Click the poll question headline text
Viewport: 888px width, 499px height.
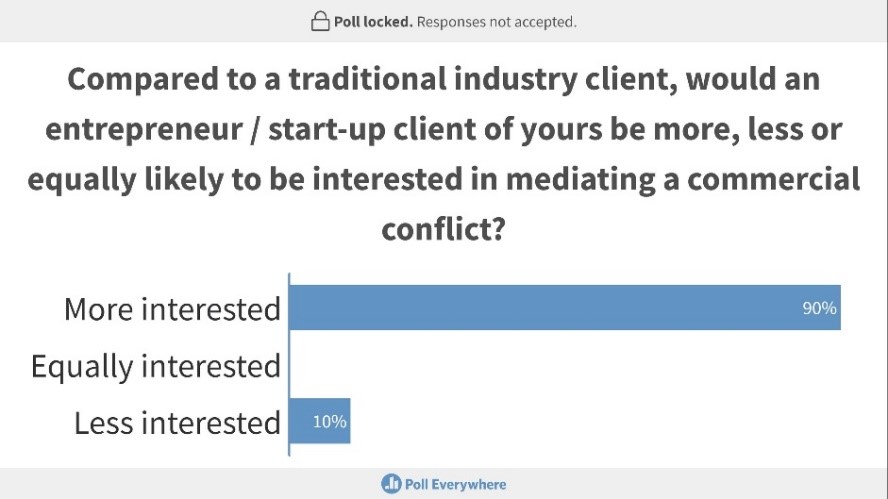(444, 154)
